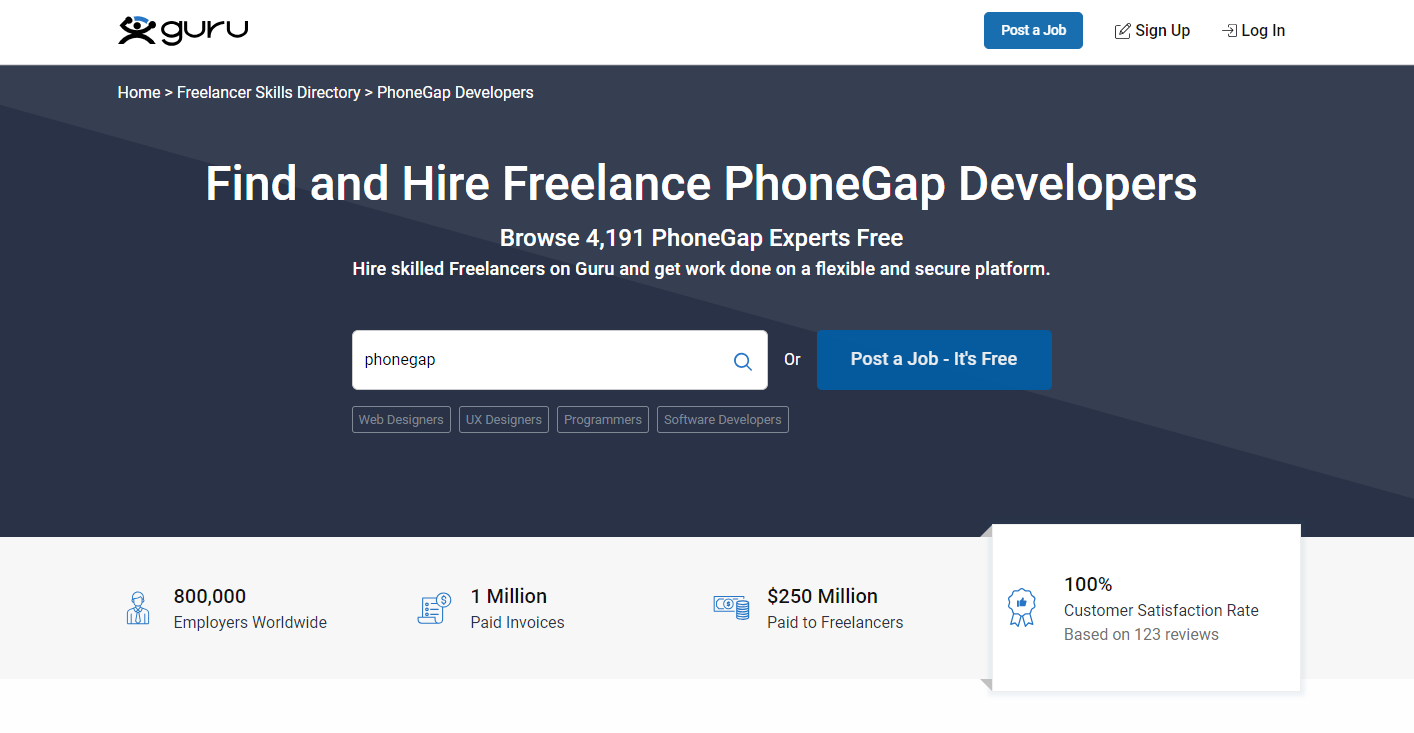The height and width of the screenshot is (733, 1414).
Task: Open Freelancer Skills Directory breadcrumb
Action: click(268, 93)
